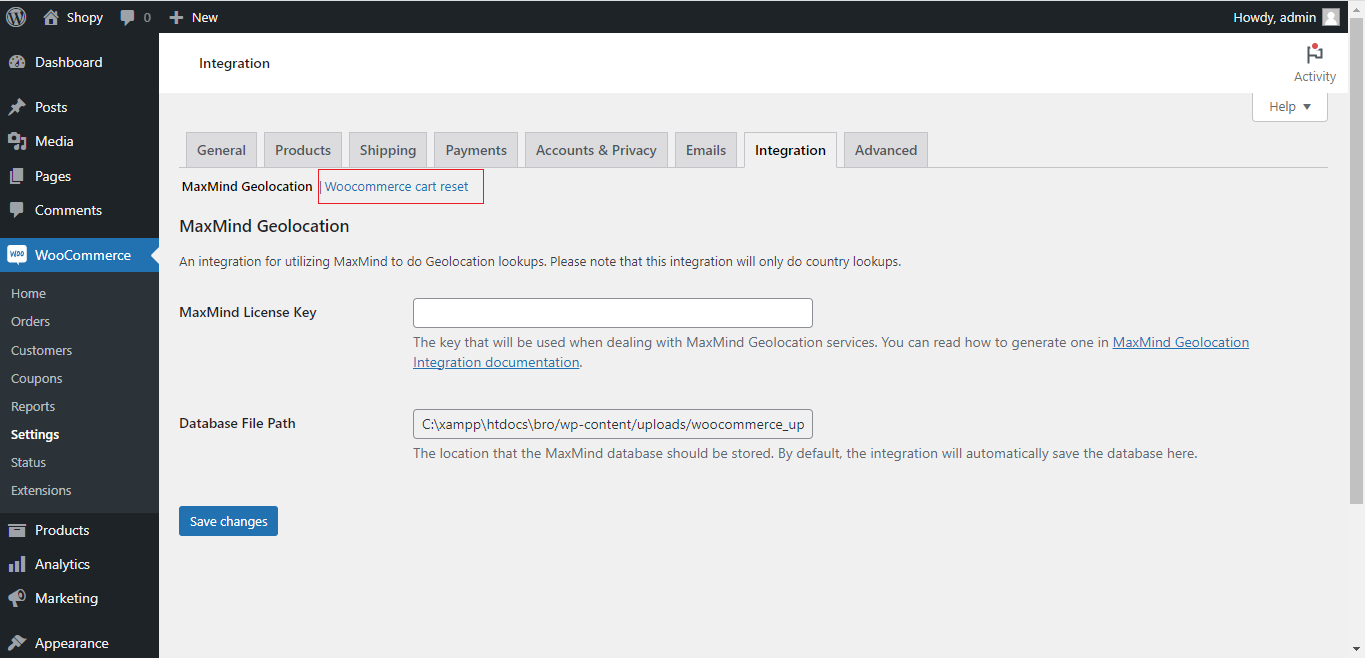
Task: Click the WordPress logo icon
Action: pyautogui.click(x=16, y=17)
